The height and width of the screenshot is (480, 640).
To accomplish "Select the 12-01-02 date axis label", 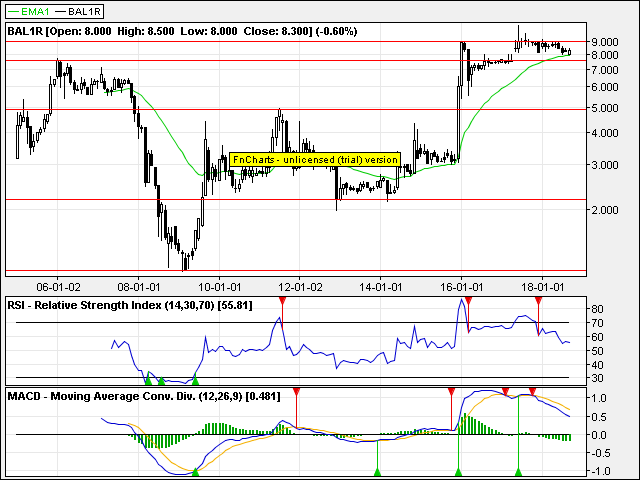I will 300,287.
